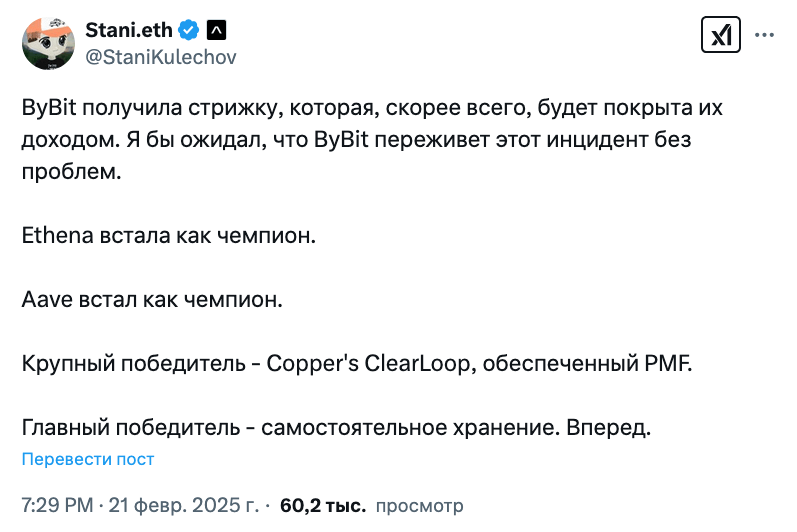The width and height of the screenshot is (797, 532).
Task: Open the @StaniKulechov handle link
Action: coord(161,57)
